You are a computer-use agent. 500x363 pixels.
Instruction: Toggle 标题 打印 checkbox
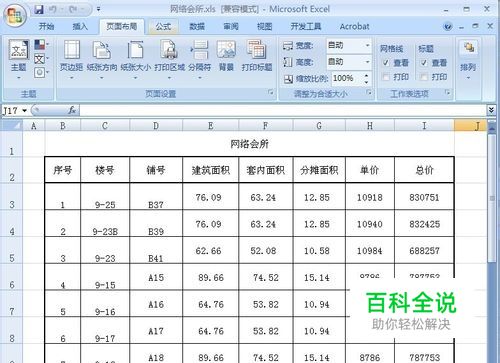click(424, 77)
